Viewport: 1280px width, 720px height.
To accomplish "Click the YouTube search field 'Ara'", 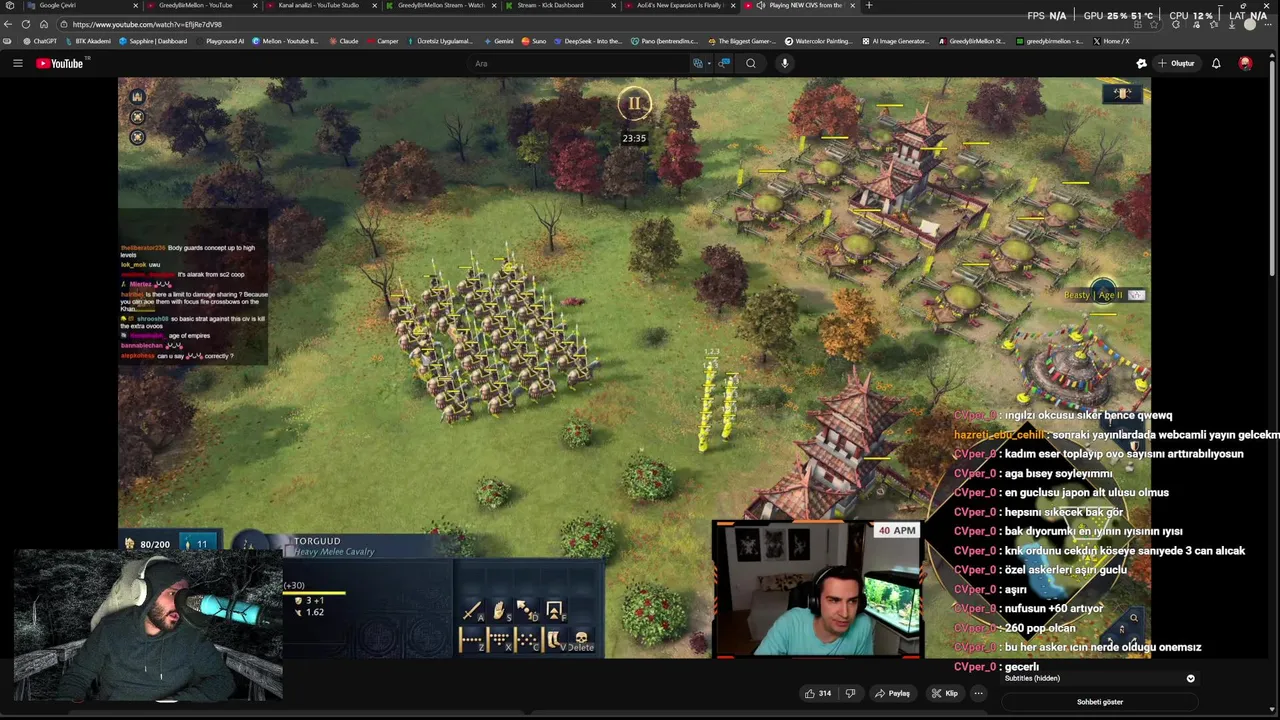I will 580,63.
